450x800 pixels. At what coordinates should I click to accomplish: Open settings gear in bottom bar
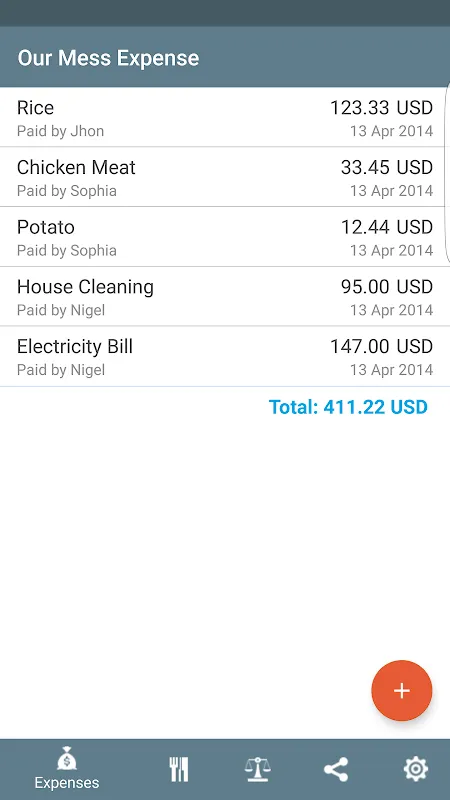(x=416, y=769)
